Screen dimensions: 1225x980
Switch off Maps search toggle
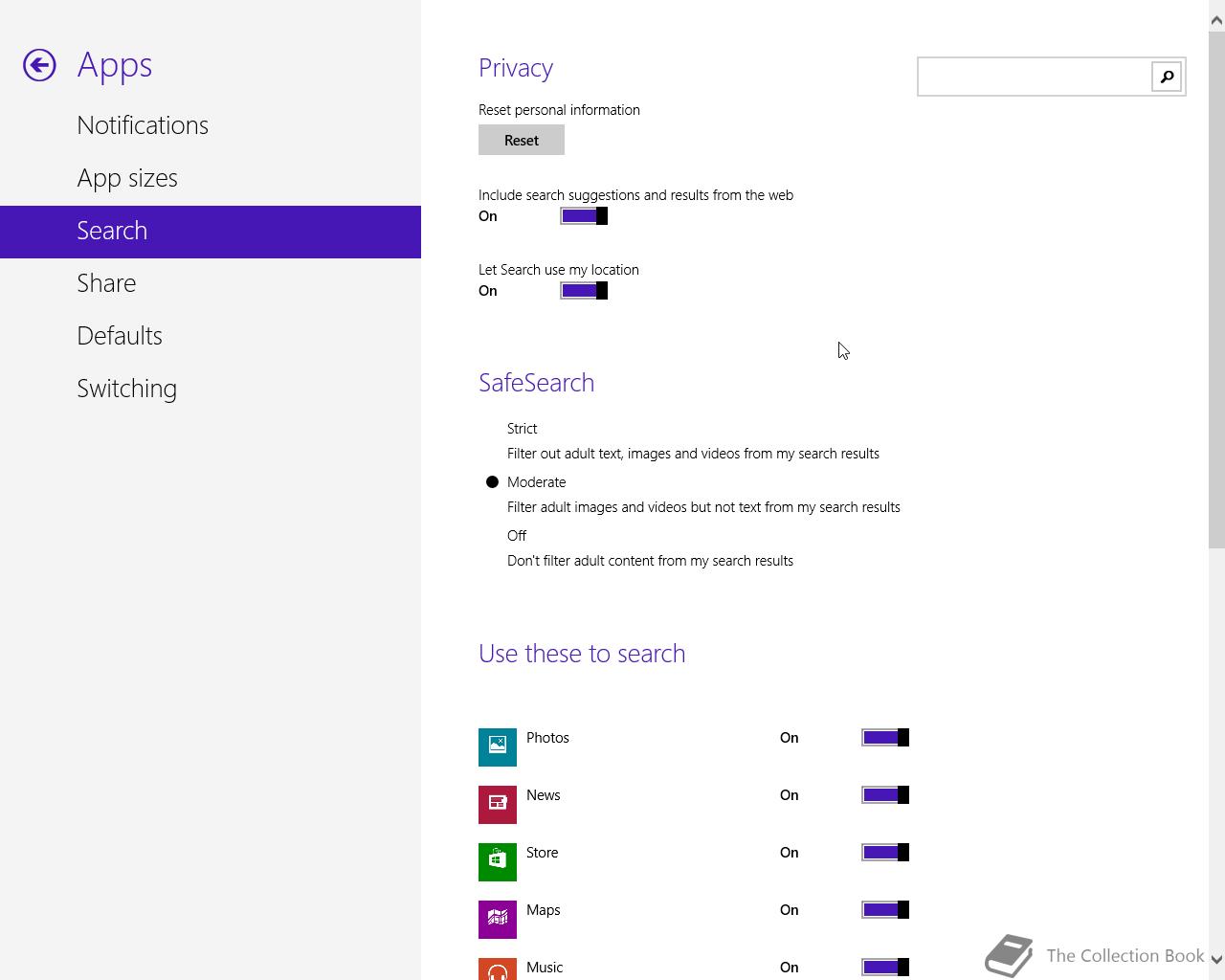[x=885, y=910]
